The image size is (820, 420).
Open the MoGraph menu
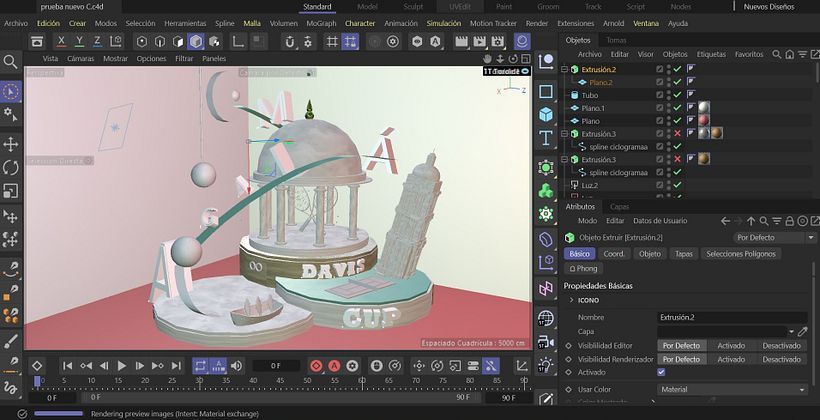pyautogui.click(x=321, y=24)
